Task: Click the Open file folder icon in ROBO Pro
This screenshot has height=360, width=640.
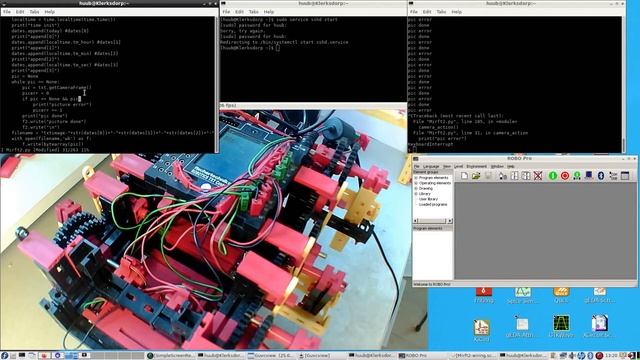Action: (476, 176)
